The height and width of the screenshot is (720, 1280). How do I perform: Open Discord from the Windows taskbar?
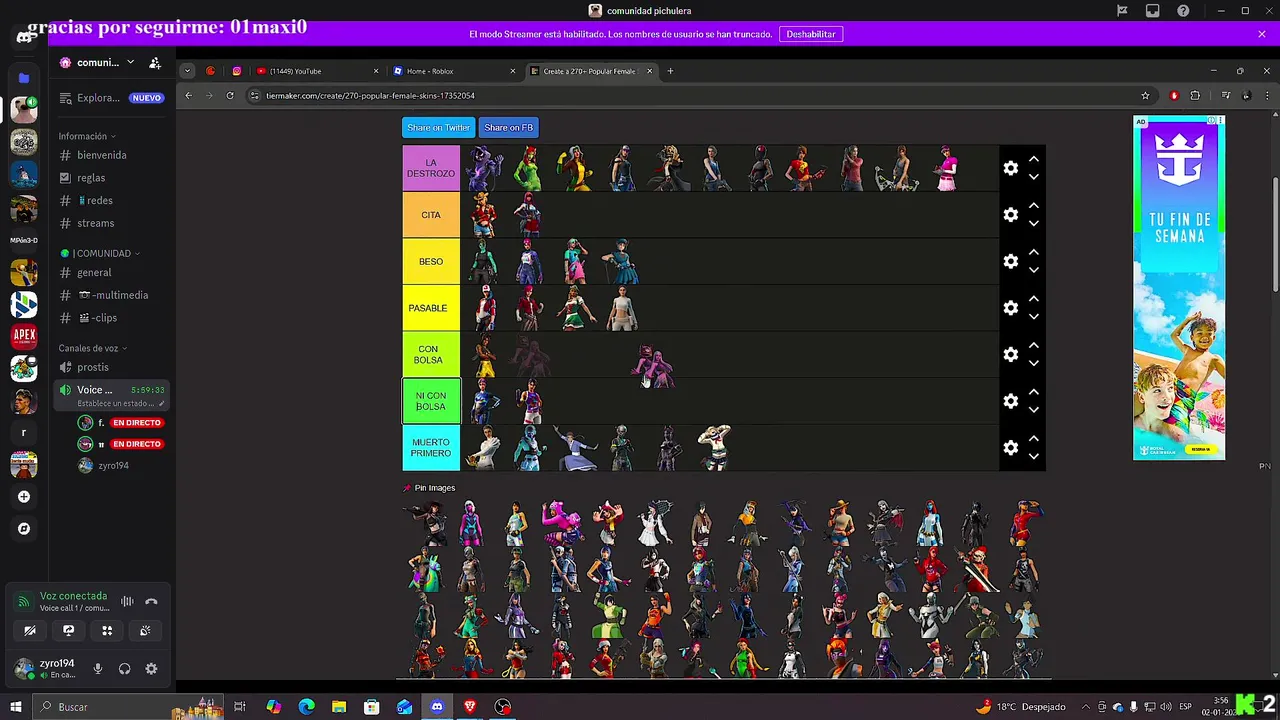click(437, 707)
